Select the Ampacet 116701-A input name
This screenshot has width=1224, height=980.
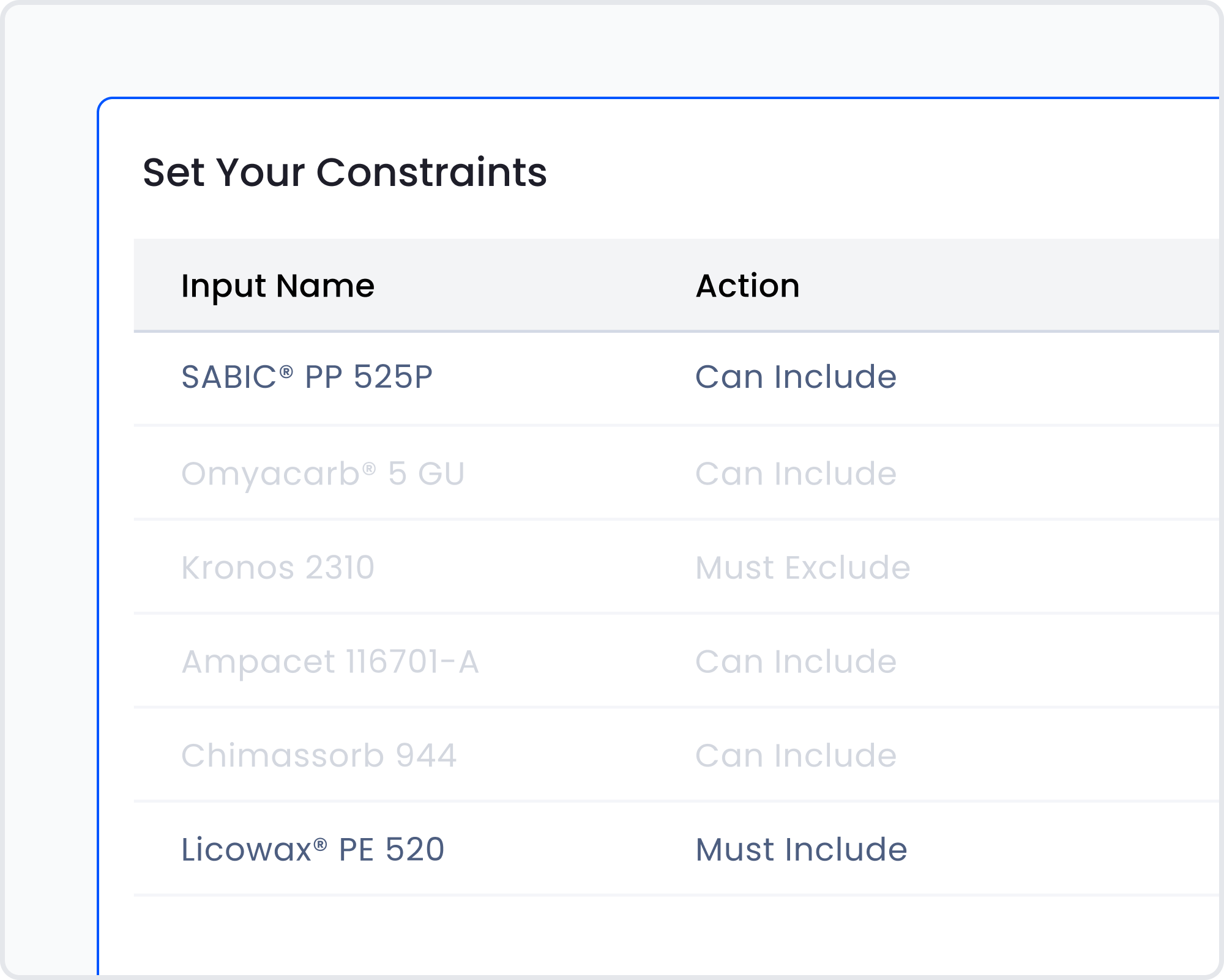point(330,662)
